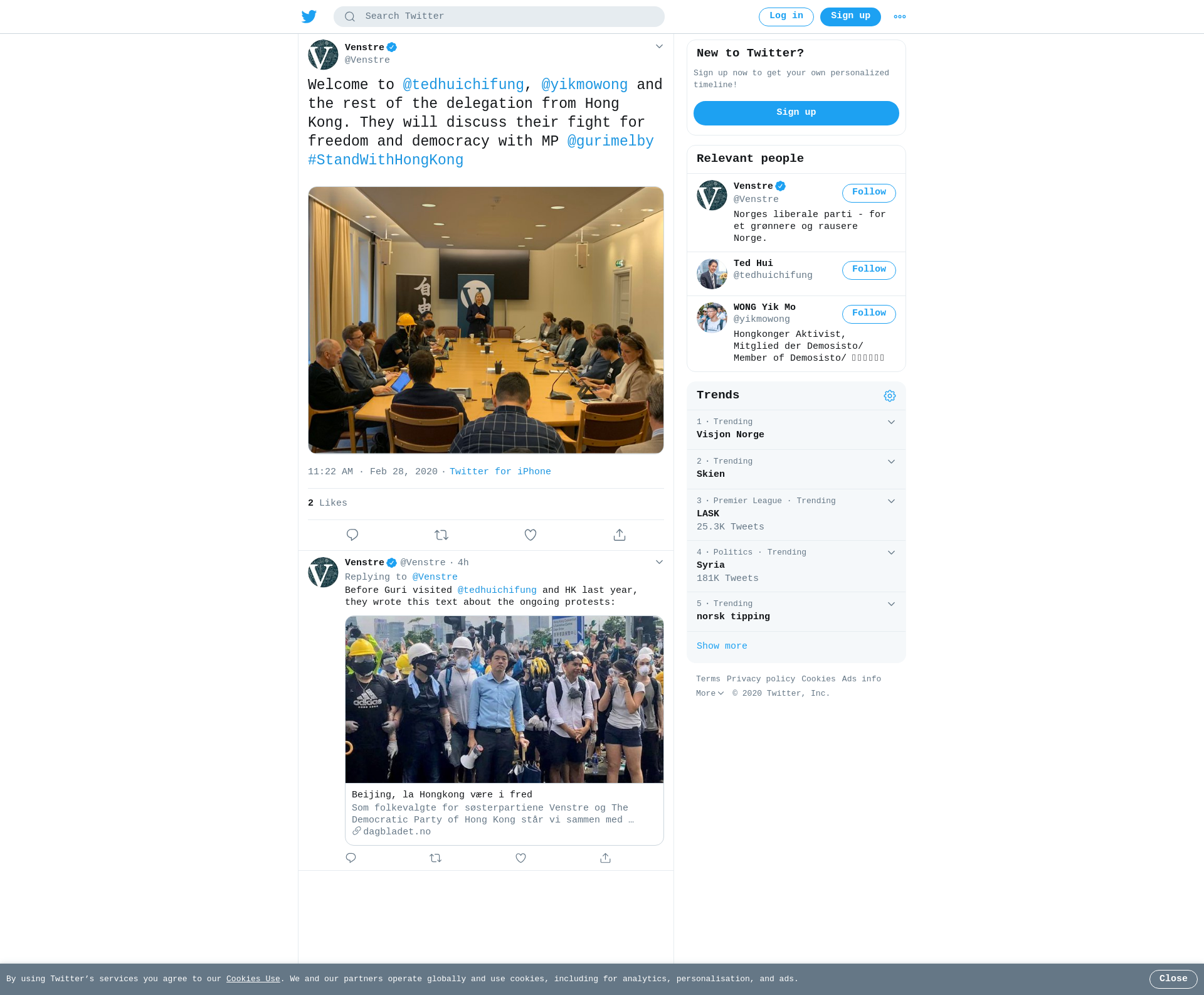Follow WONG Yik Mo
This screenshot has width=1204, height=995.
click(869, 314)
